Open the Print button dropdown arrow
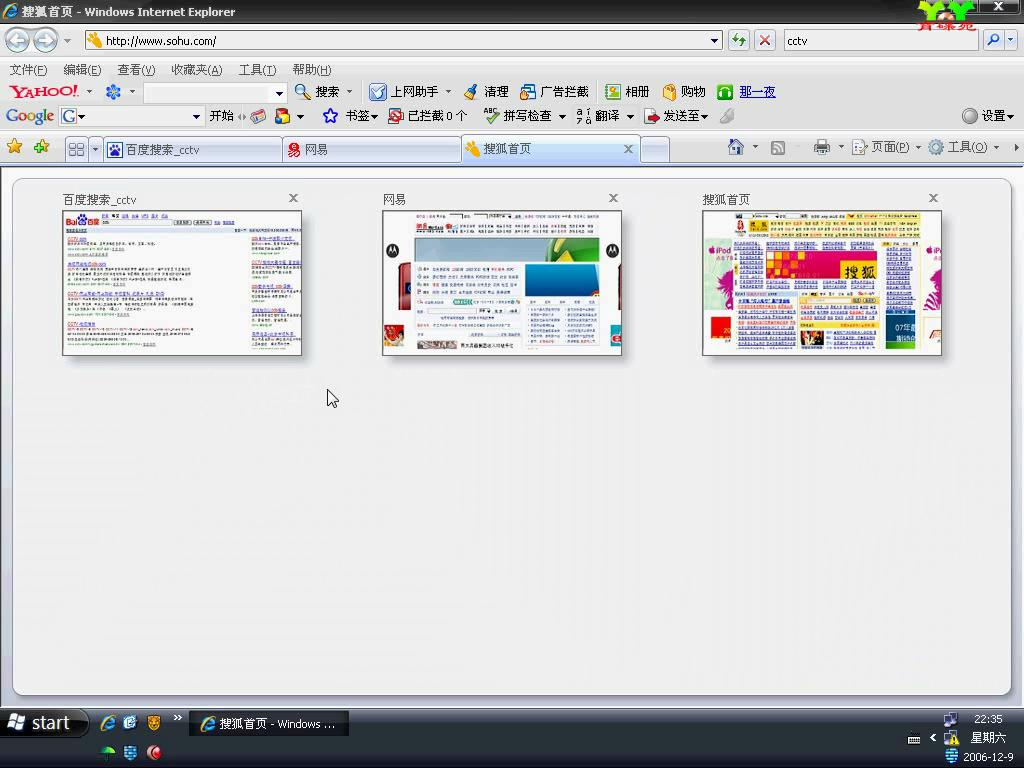This screenshot has height=768, width=1024. [841, 148]
